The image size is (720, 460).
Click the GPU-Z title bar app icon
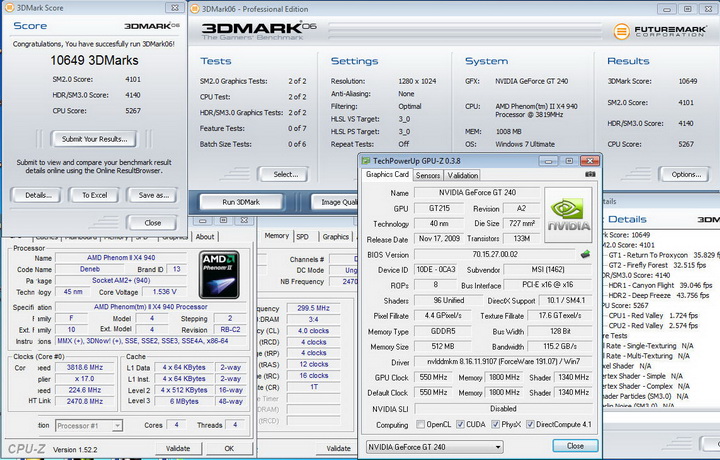tap(366, 161)
